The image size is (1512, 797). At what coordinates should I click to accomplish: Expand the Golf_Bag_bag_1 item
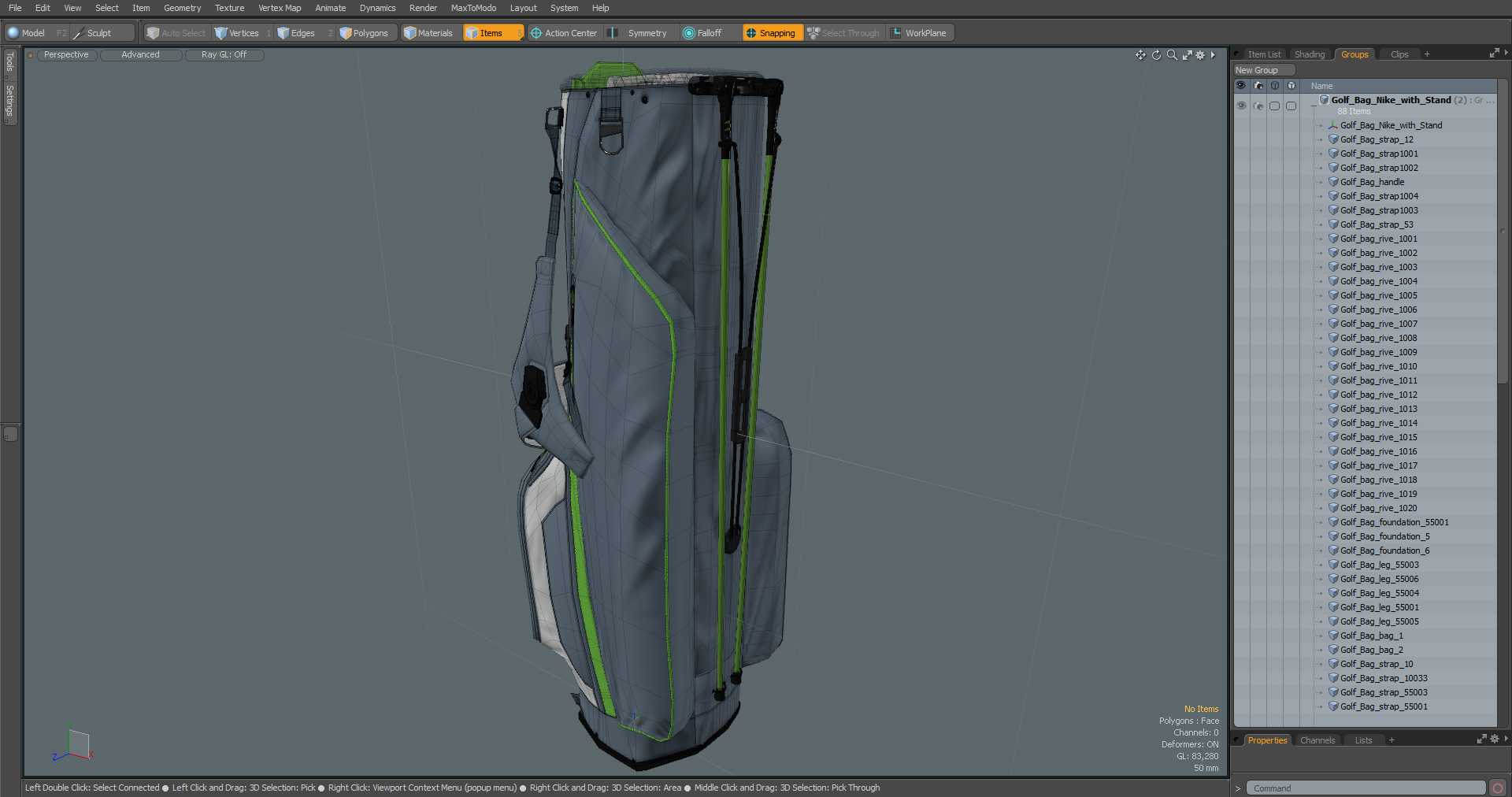tap(1321, 636)
